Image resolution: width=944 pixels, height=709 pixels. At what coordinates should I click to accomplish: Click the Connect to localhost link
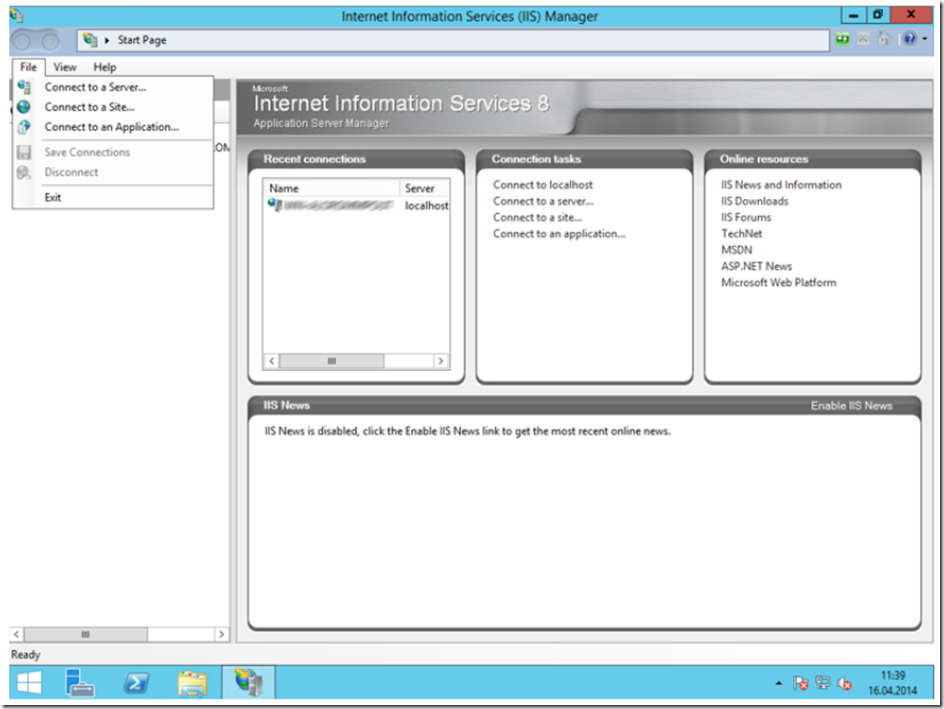point(543,185)
